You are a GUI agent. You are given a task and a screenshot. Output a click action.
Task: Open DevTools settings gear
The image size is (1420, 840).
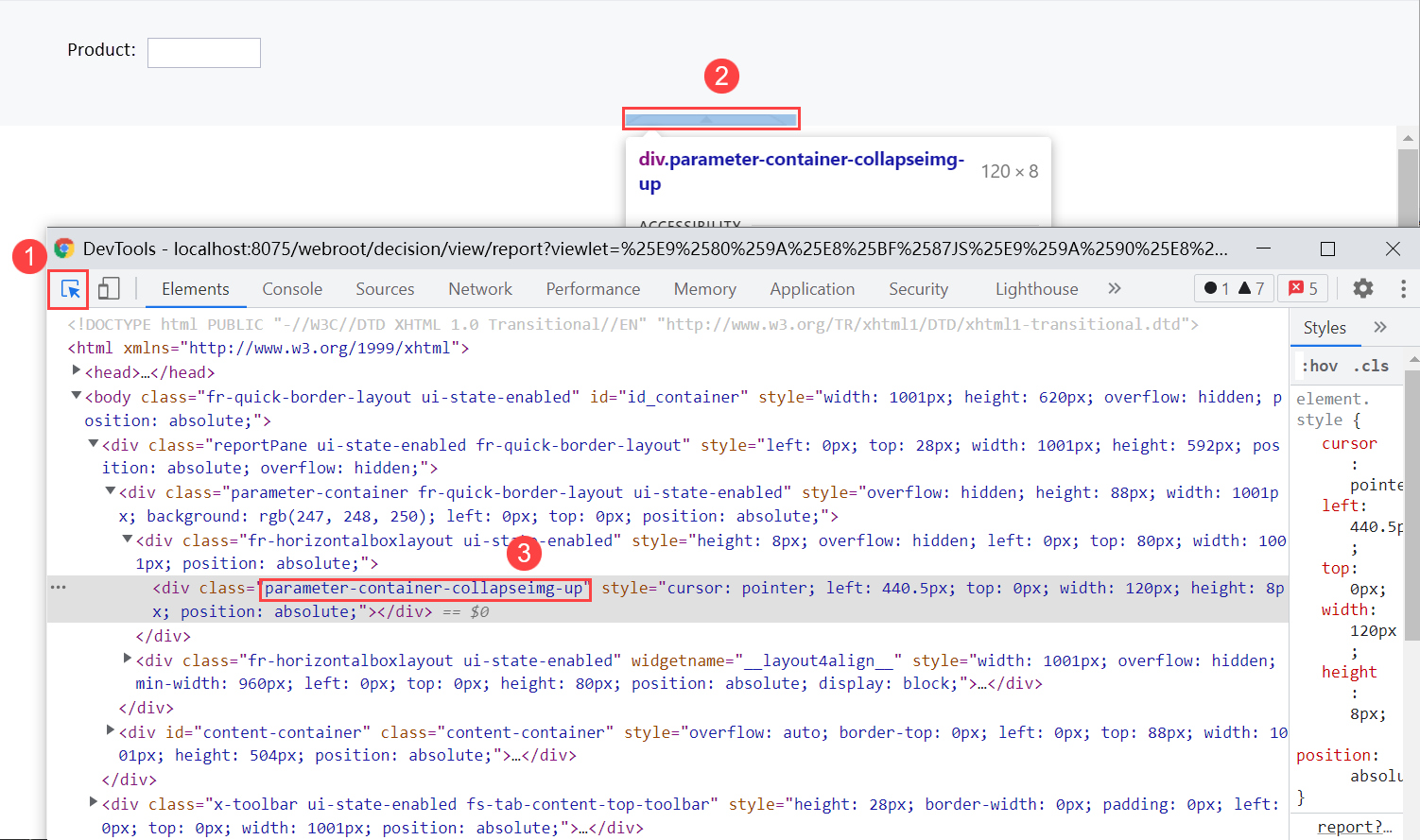[x=1362, y=288]
